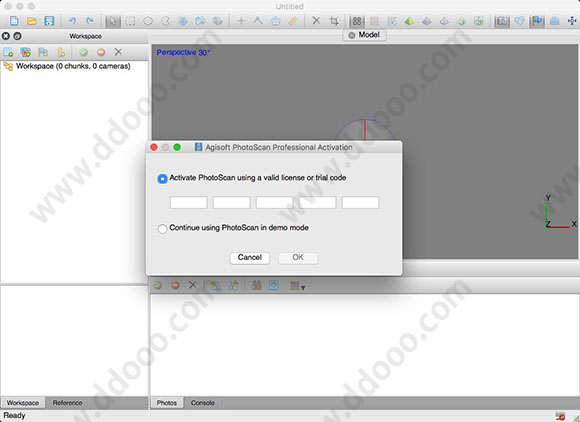Click Add Photos in Workspace toolbar
The height and width of the screenshot is (422, 580).
26,52
